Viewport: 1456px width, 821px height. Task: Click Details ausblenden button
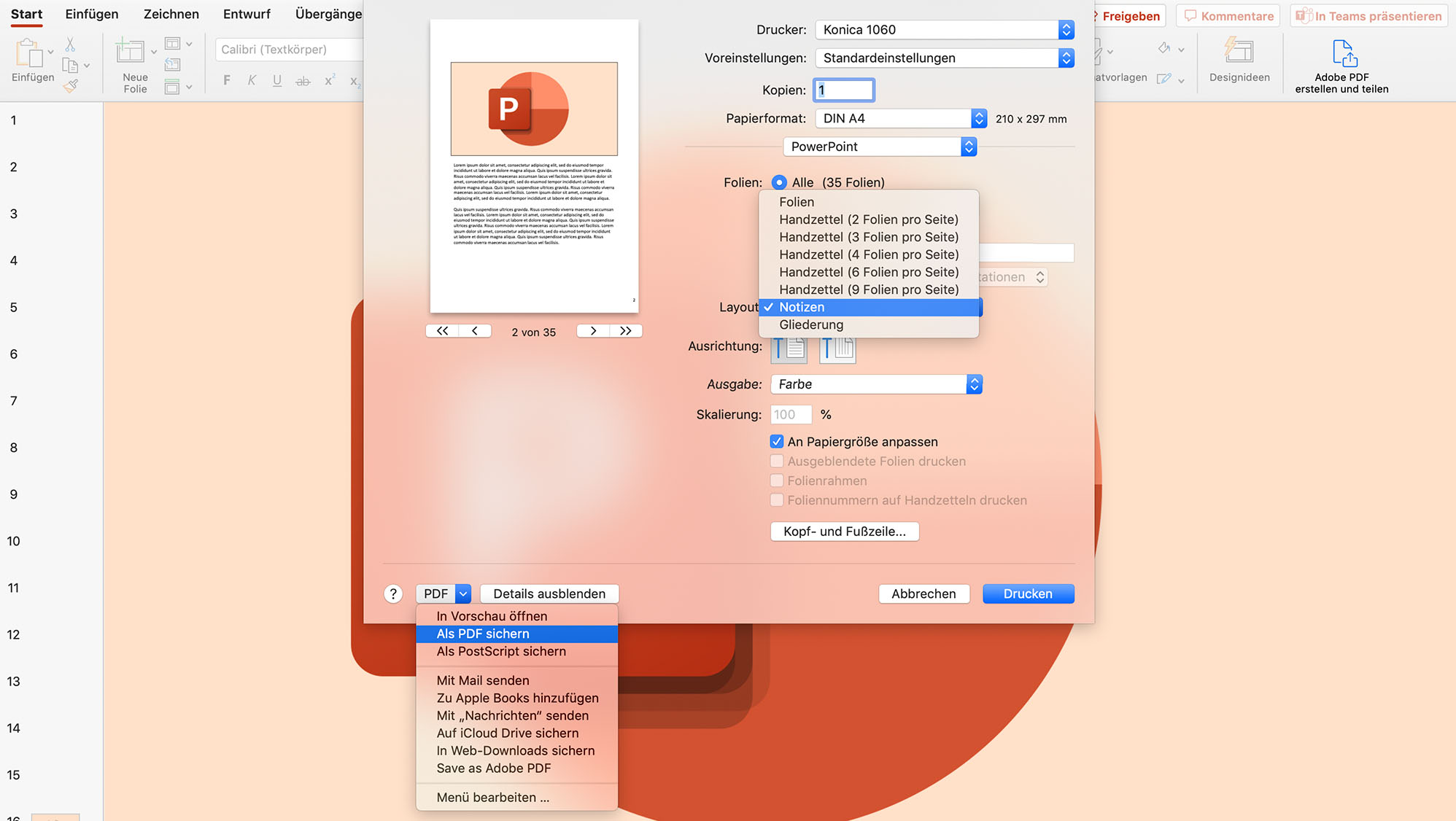pyautogui.click(x=549, y=594)
